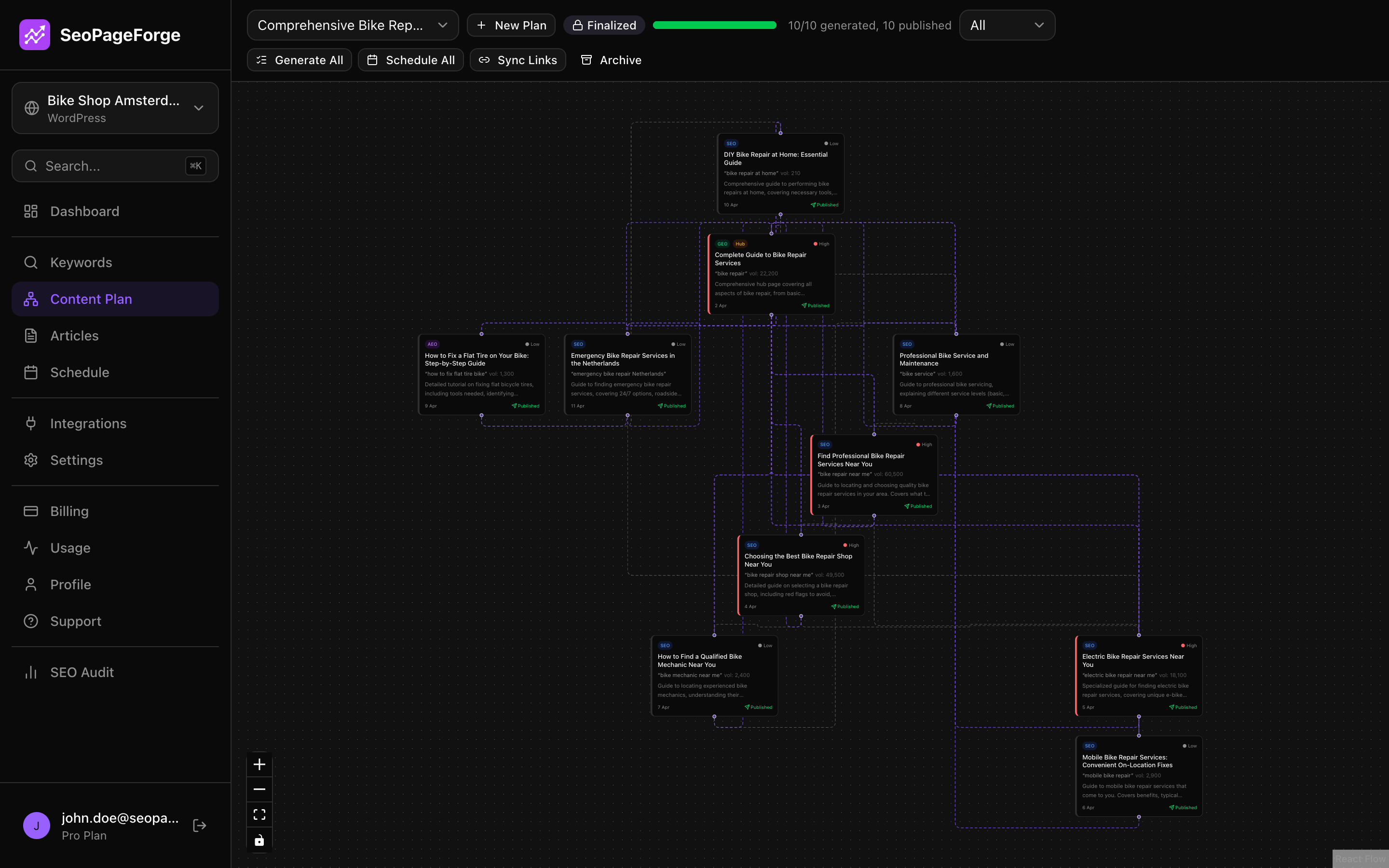
Task: Click Low priority indicator on Mobile Bike Repair card
Action: (x=1190, y=746)
